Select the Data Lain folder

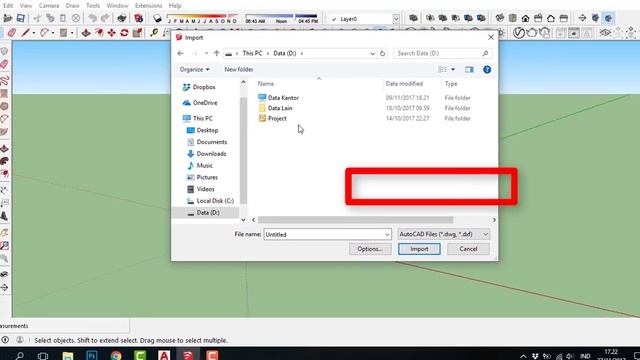[x=280, y=108]
